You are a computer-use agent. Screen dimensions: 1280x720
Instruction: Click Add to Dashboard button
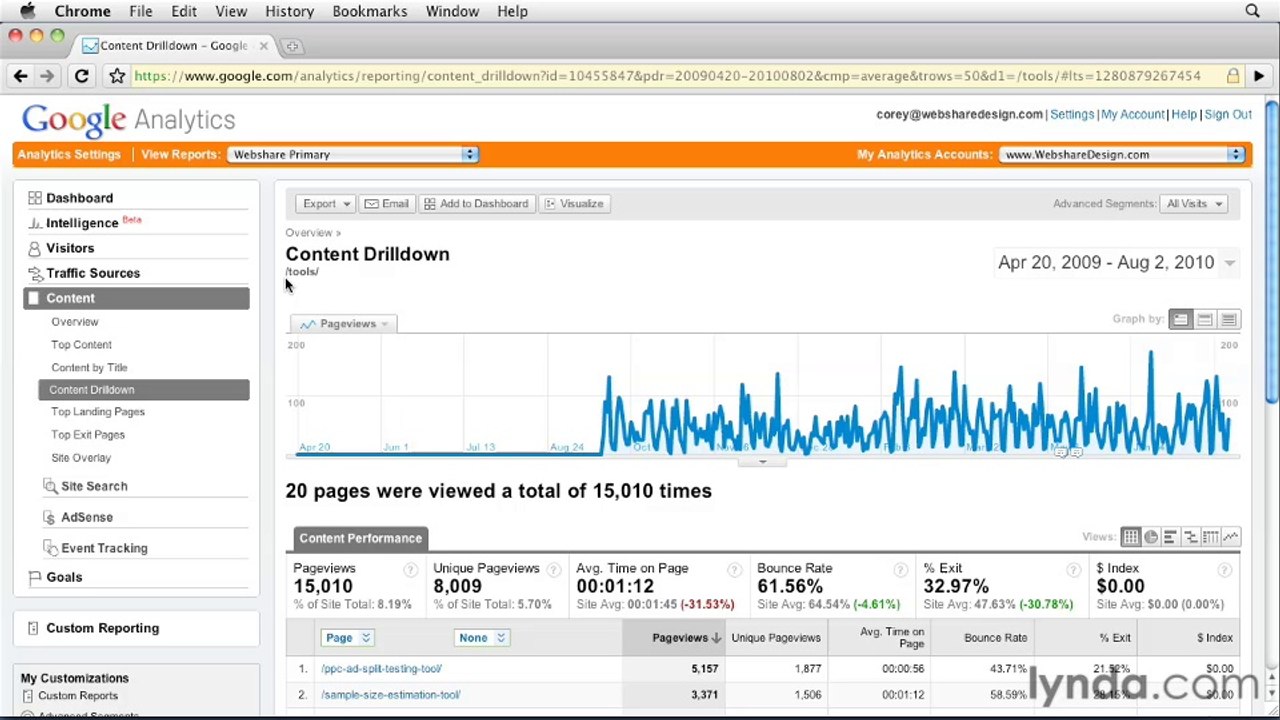476,204
